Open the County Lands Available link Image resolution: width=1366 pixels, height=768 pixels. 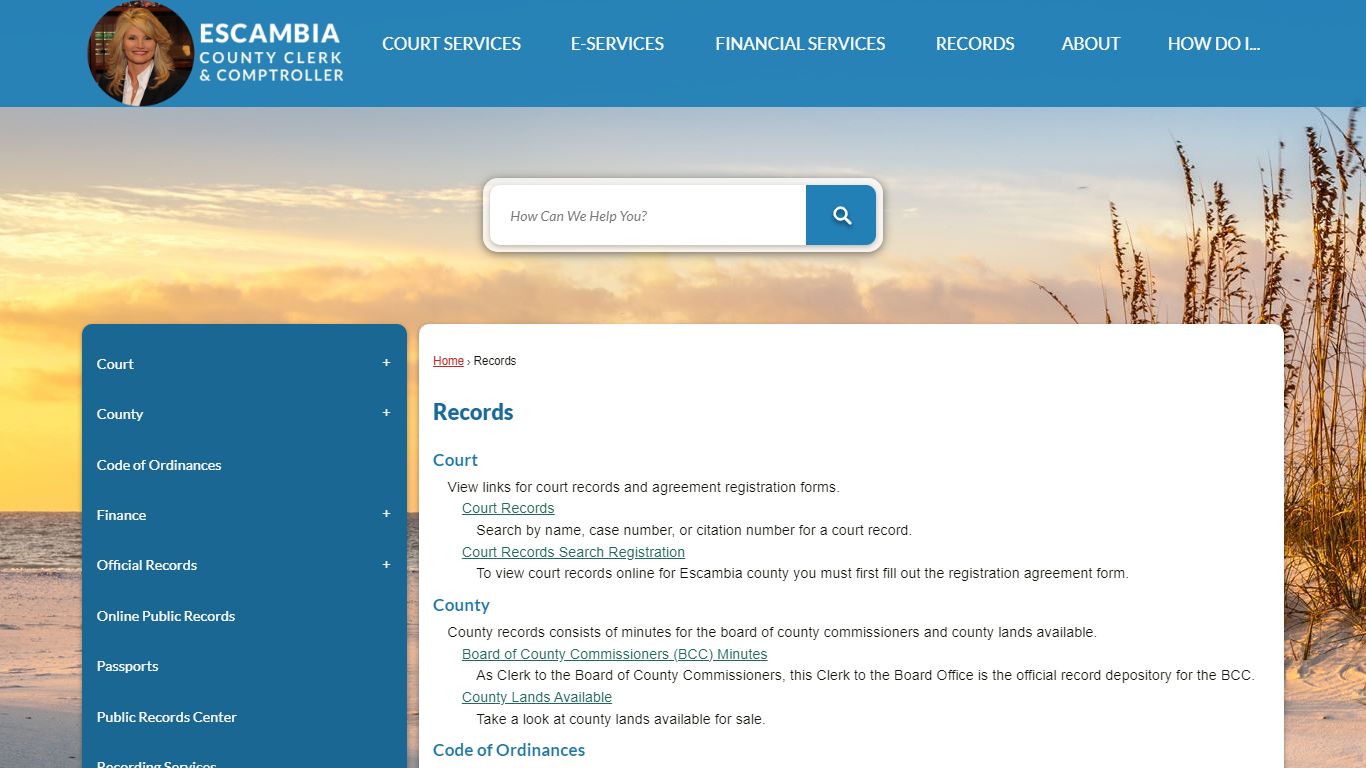[537, 697]
